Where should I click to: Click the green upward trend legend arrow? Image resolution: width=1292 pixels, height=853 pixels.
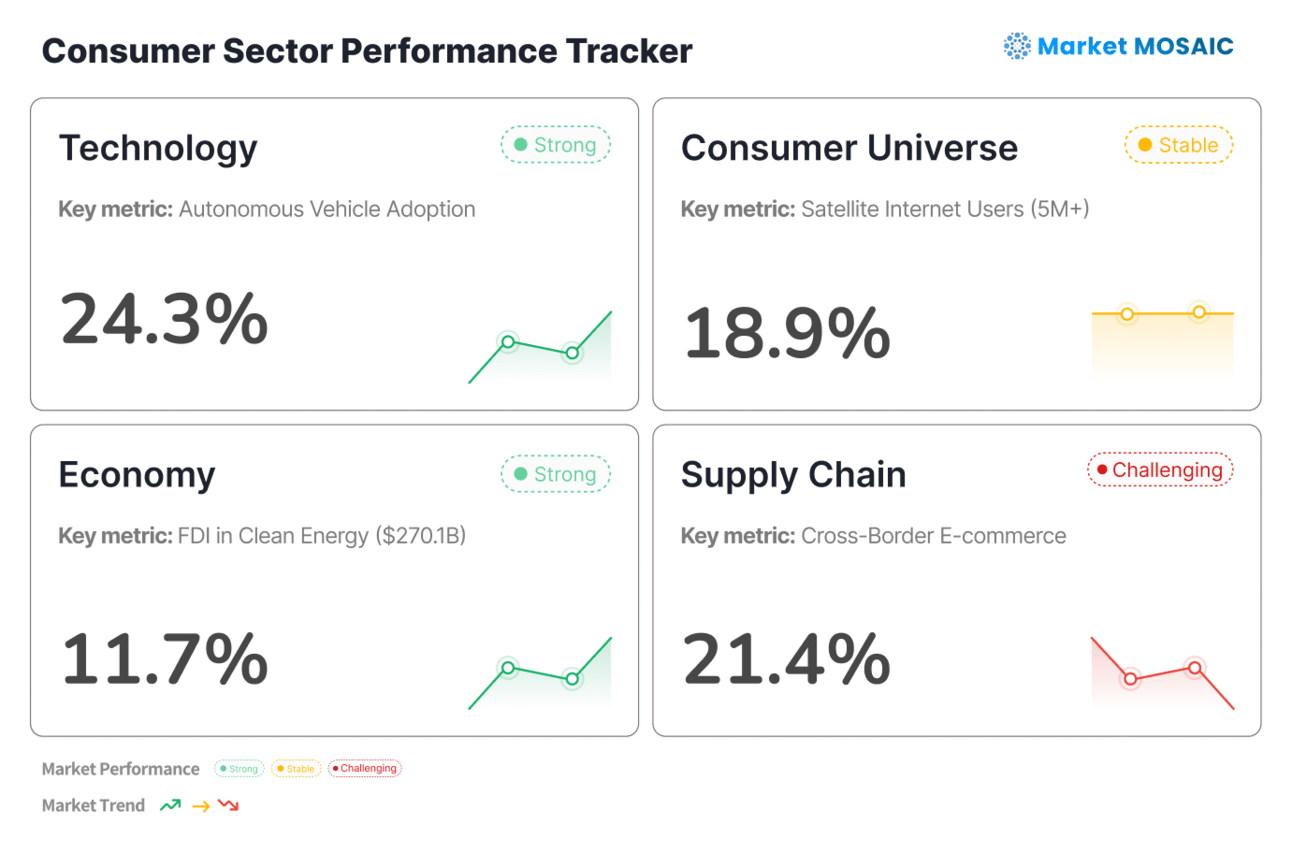point(171,805)
